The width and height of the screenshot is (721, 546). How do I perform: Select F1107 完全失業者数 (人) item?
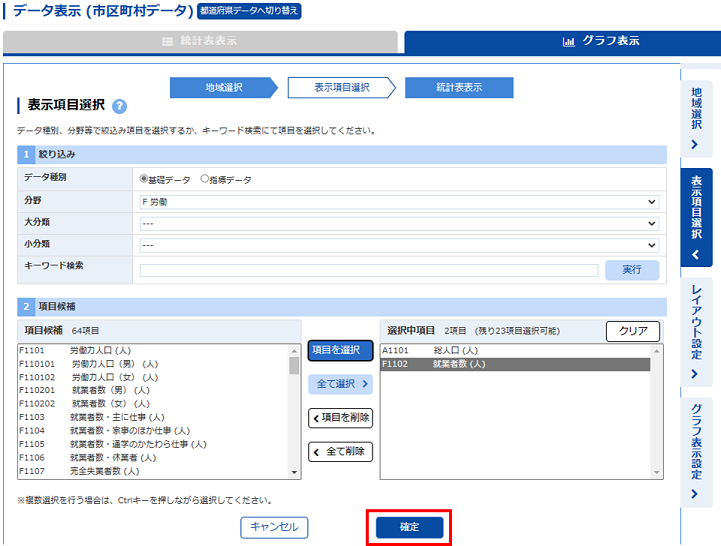[154, 471]
